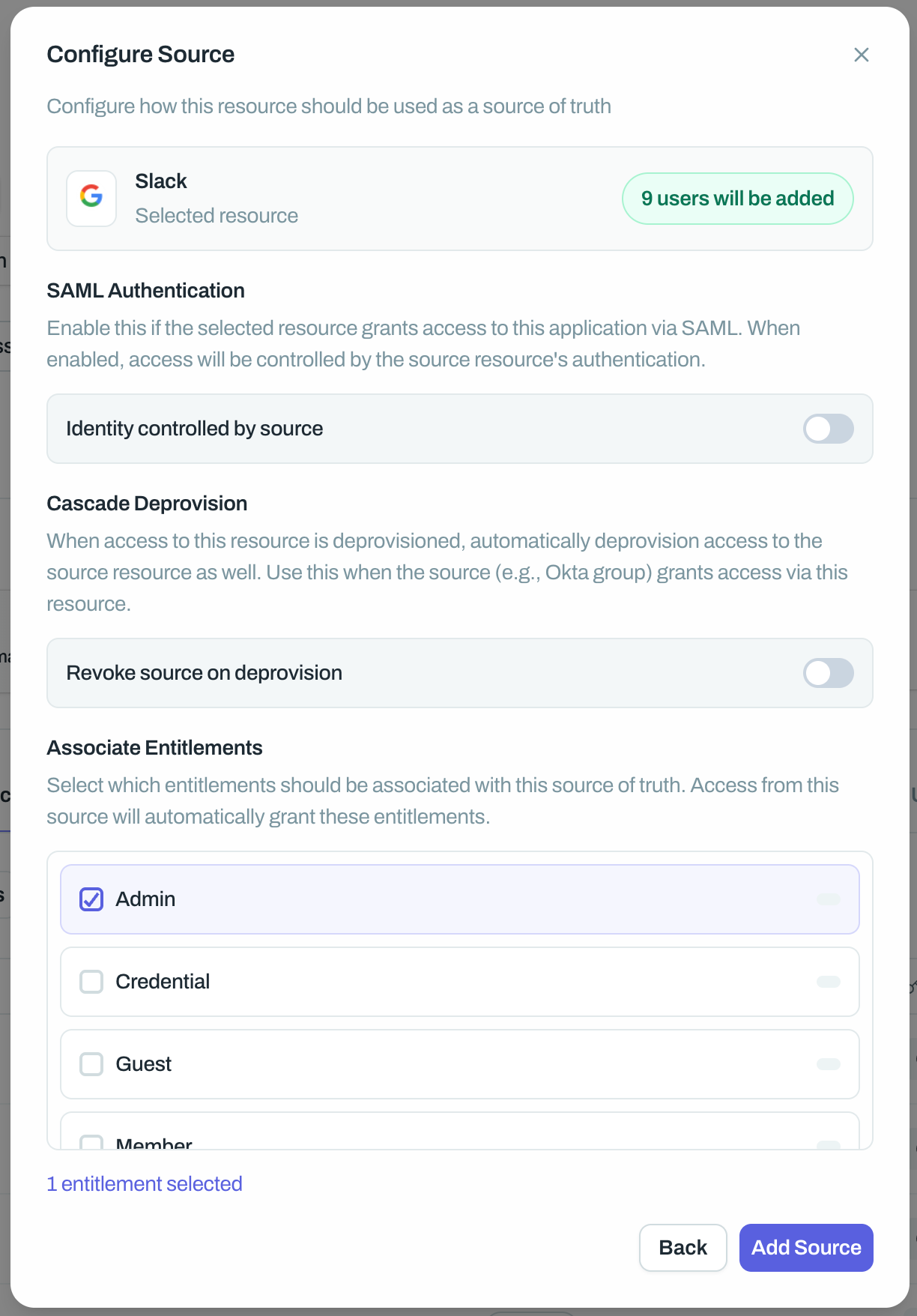
Task: Turn on Revoke source on deprovision switch
Action: click(828, 673)
